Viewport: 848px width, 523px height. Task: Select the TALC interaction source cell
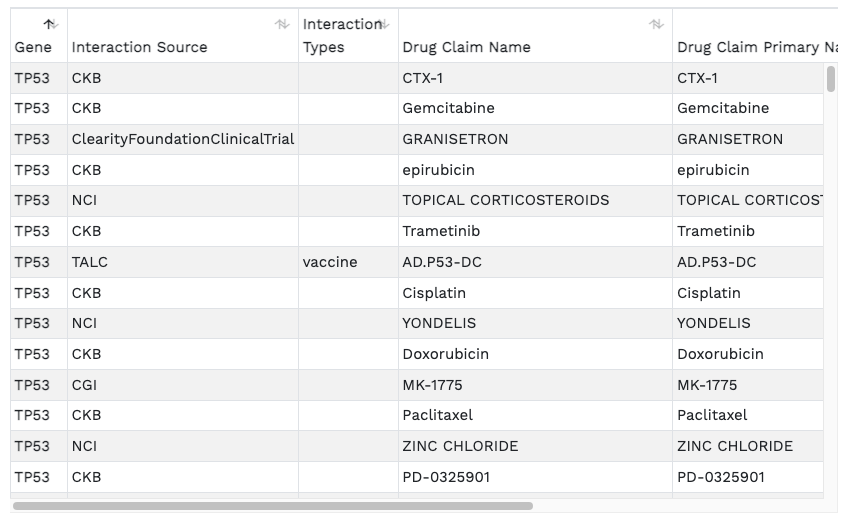tap(90, 262)
